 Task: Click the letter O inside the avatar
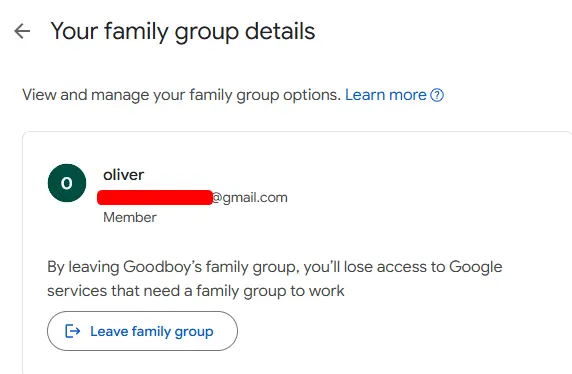pyautogui.click(x=67, y=183)
